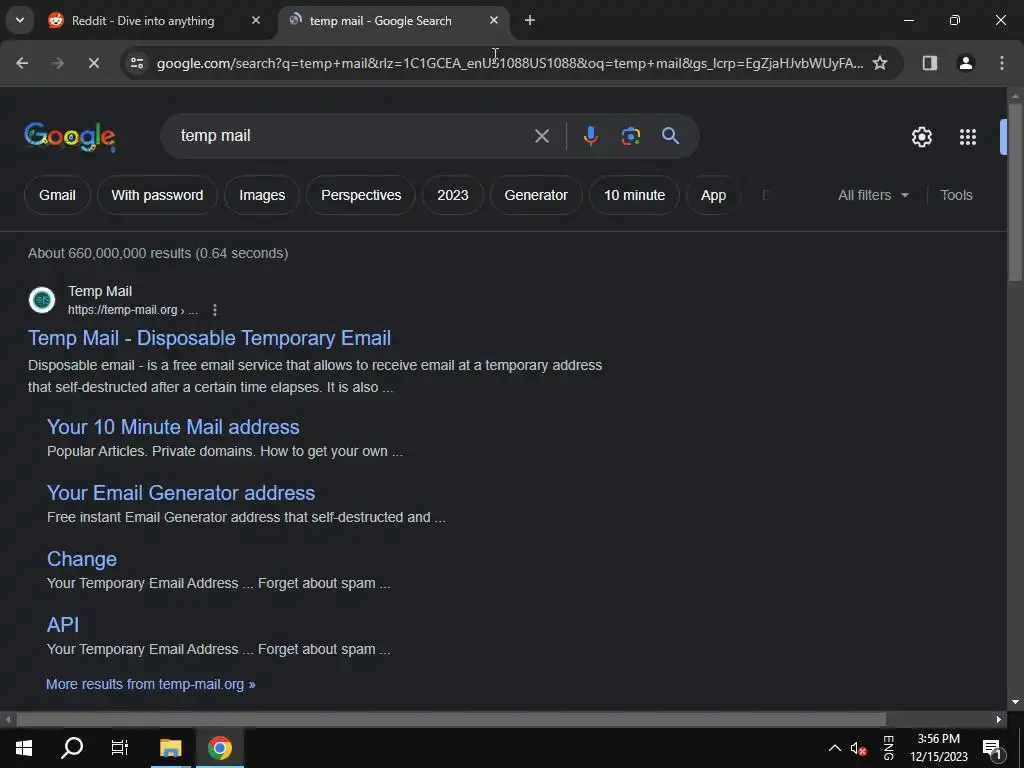Search by image with Lens icon
This screenshot has width=1024, height=768.
tap(631, 136)
